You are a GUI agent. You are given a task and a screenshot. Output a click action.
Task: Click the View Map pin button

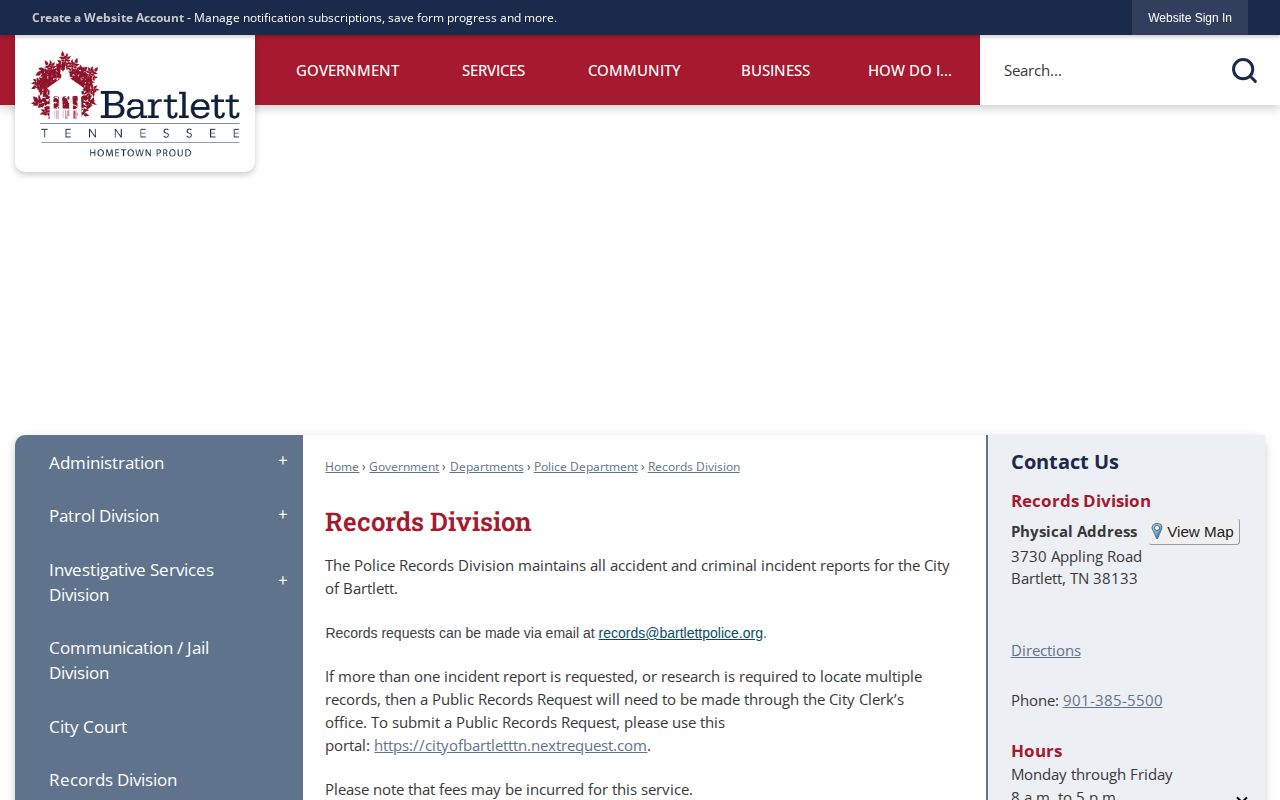click(1193, 532)
